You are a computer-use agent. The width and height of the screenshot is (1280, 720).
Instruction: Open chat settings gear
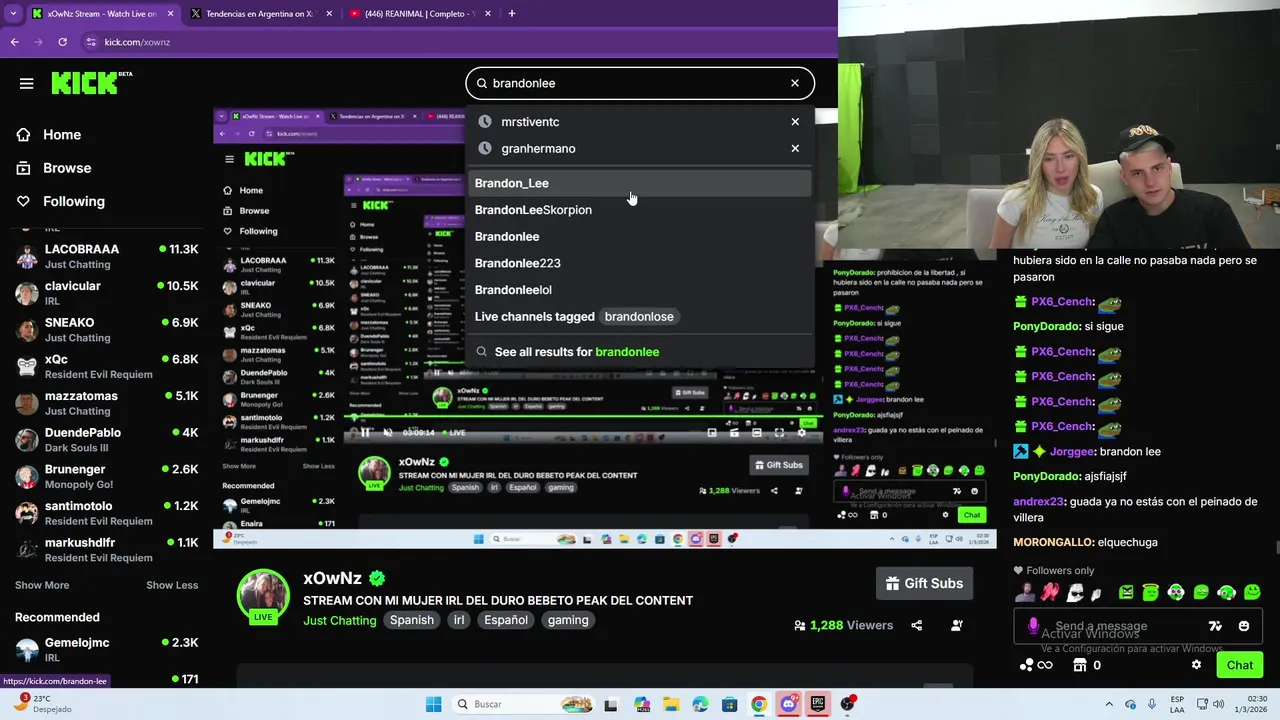[x=1196, y=665]
